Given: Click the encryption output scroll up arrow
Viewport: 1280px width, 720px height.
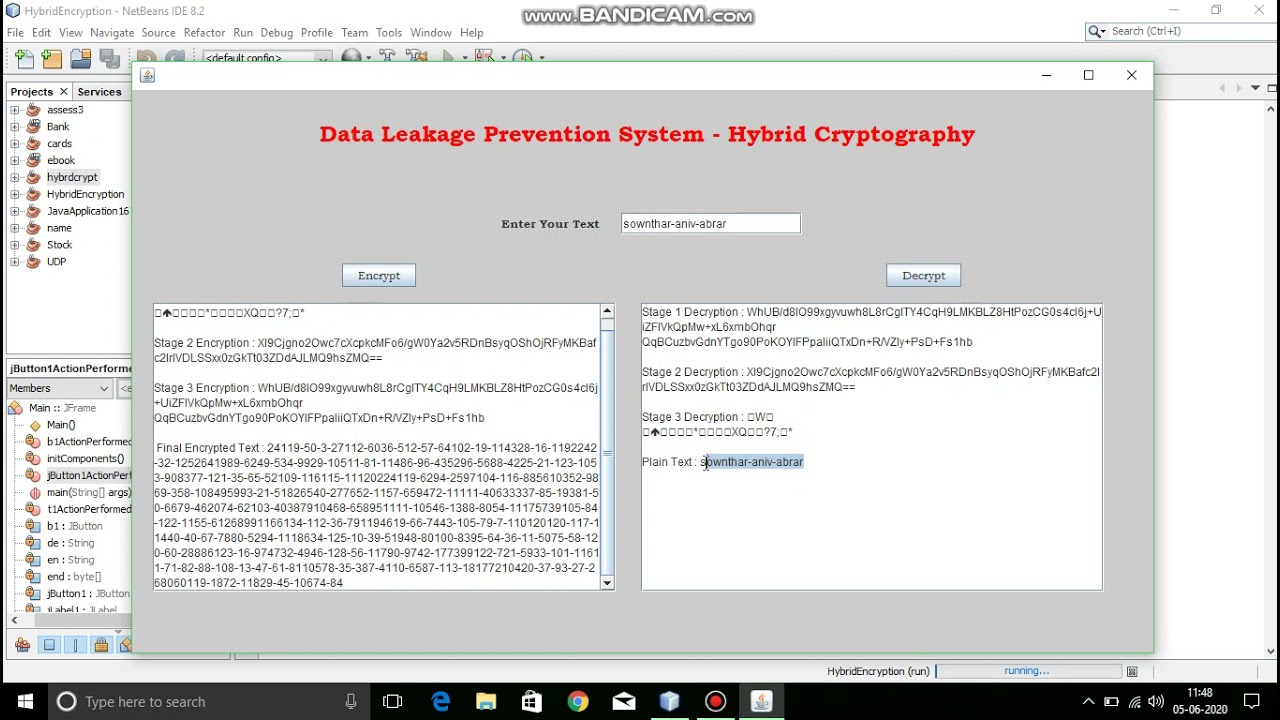Looking at the screenshot, I should (x=607, y=312).
